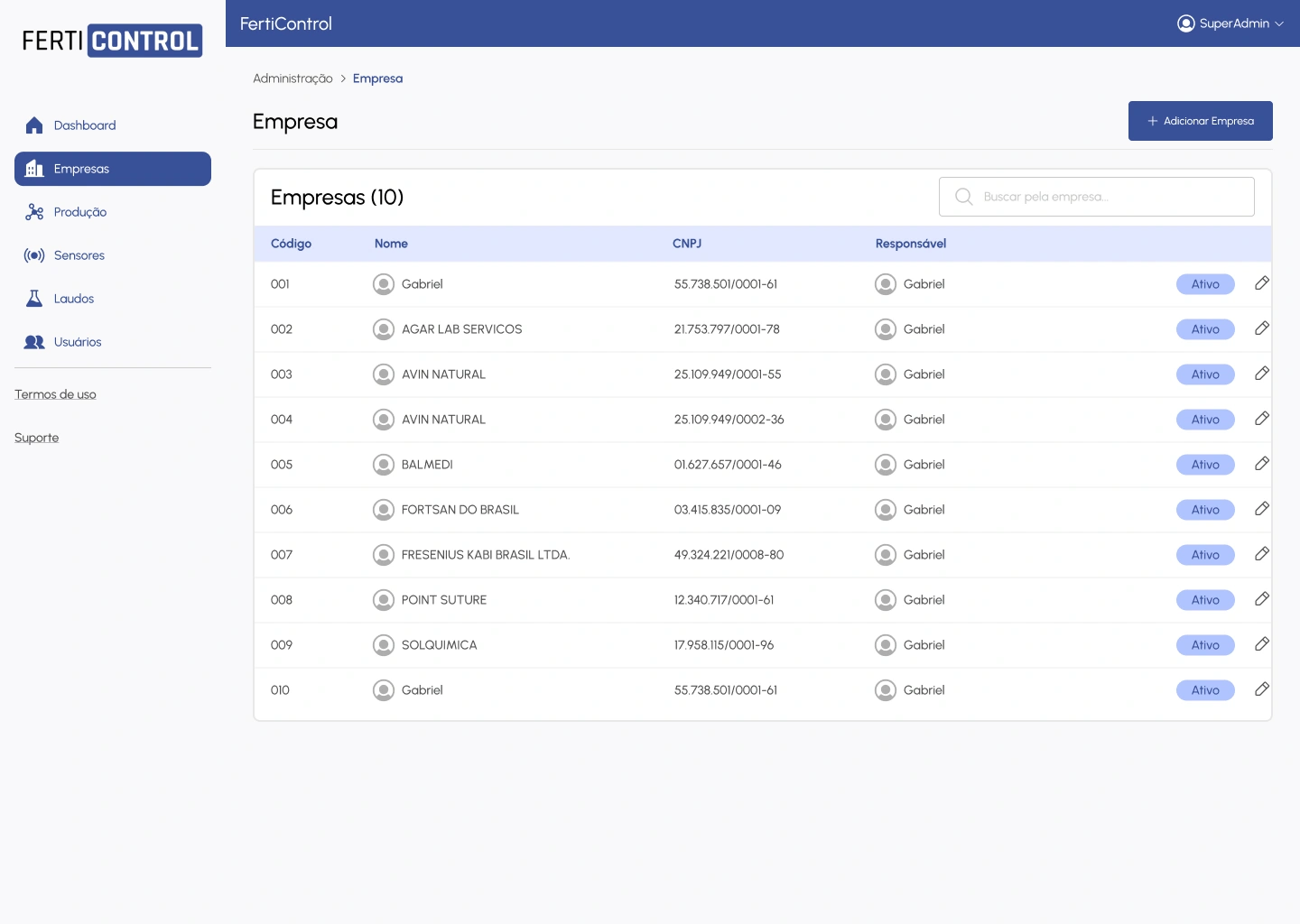Click the edit pencil for SOLQUIMICA

(x=1262, y=644)
